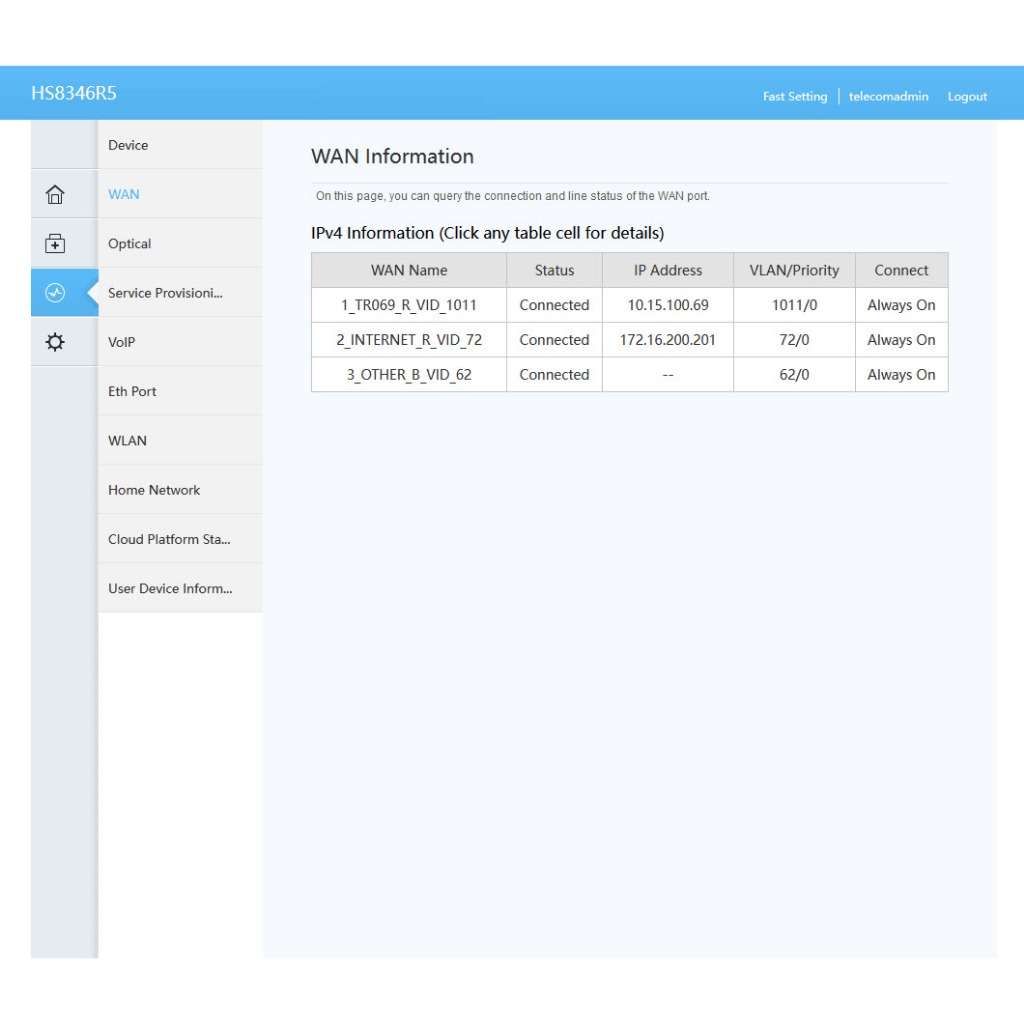Go to the Optical page
Viewport: 1024px width, 1024px height.
[130, 244]
